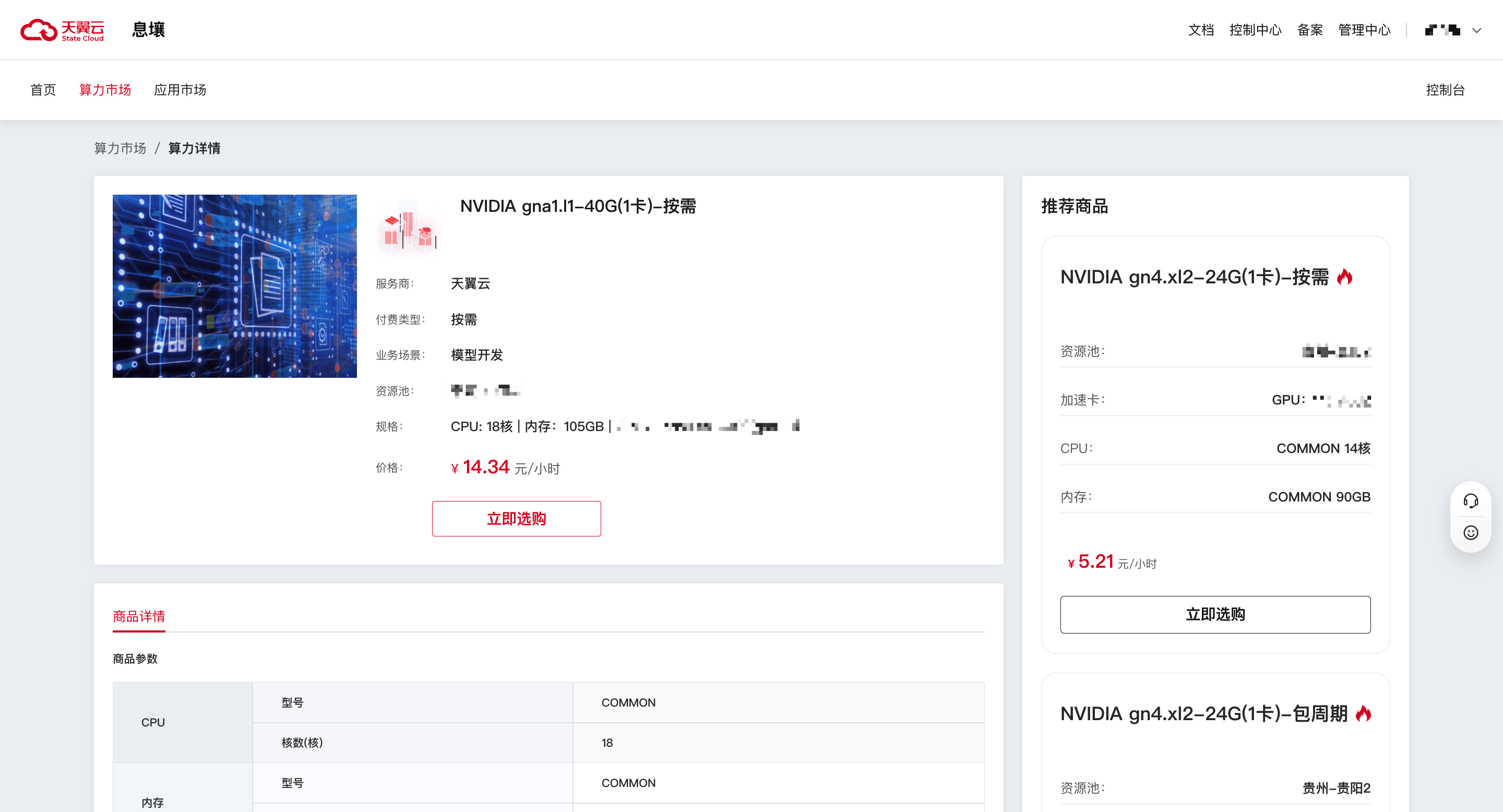The height and width of the screenshot is (812, 1503).
Task: Click the State Cloud logo
Action: 62,30
